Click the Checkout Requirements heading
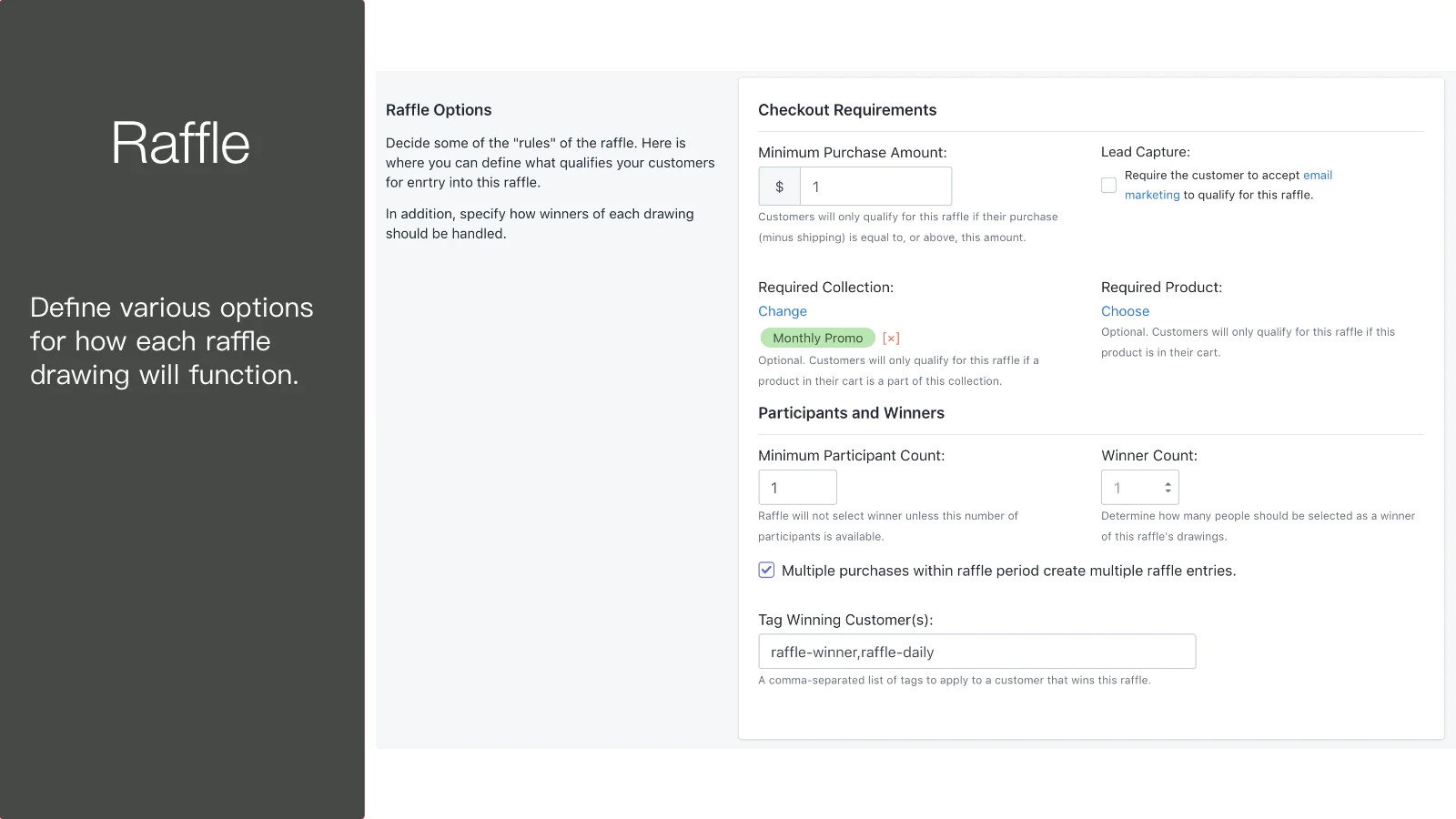Screen dimensions: 1456x819 [x=847, y=110]
